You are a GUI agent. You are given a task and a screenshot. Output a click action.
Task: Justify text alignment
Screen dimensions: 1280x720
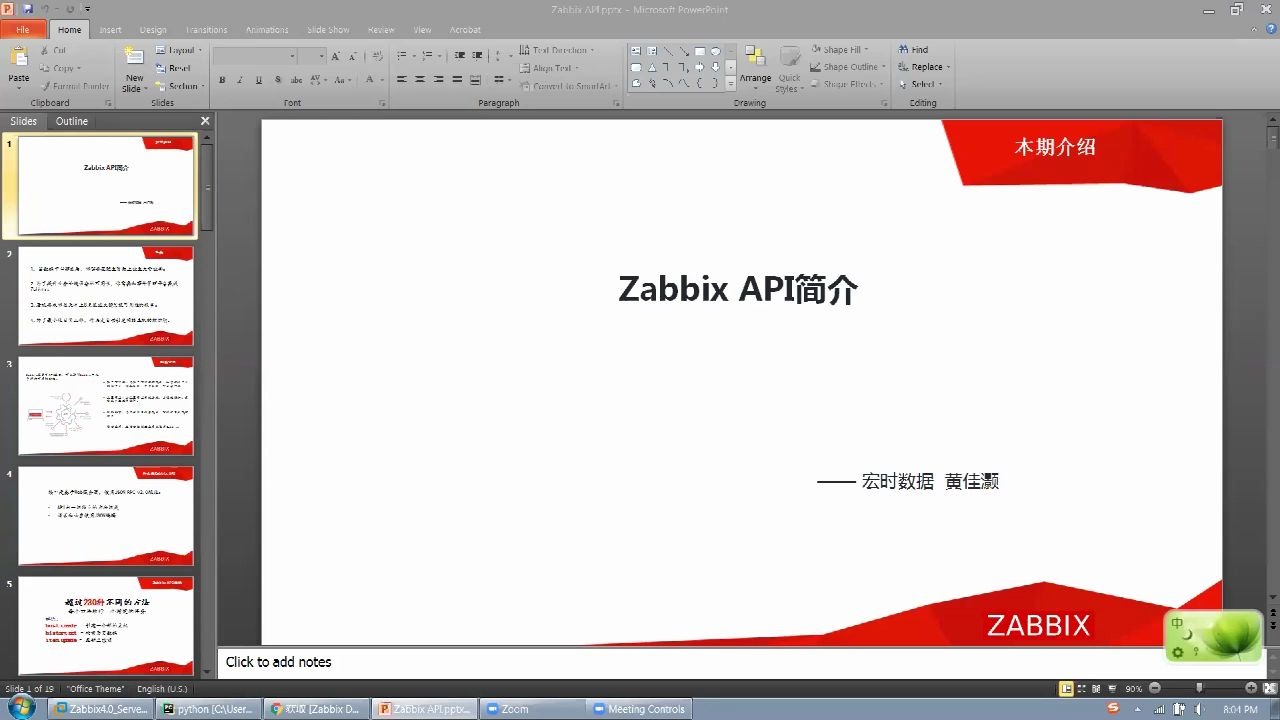pos(457,79)
